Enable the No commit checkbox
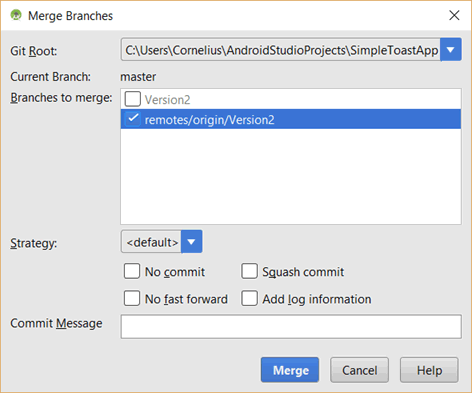Viewport: 472px width, 393px height. (132, 271)
